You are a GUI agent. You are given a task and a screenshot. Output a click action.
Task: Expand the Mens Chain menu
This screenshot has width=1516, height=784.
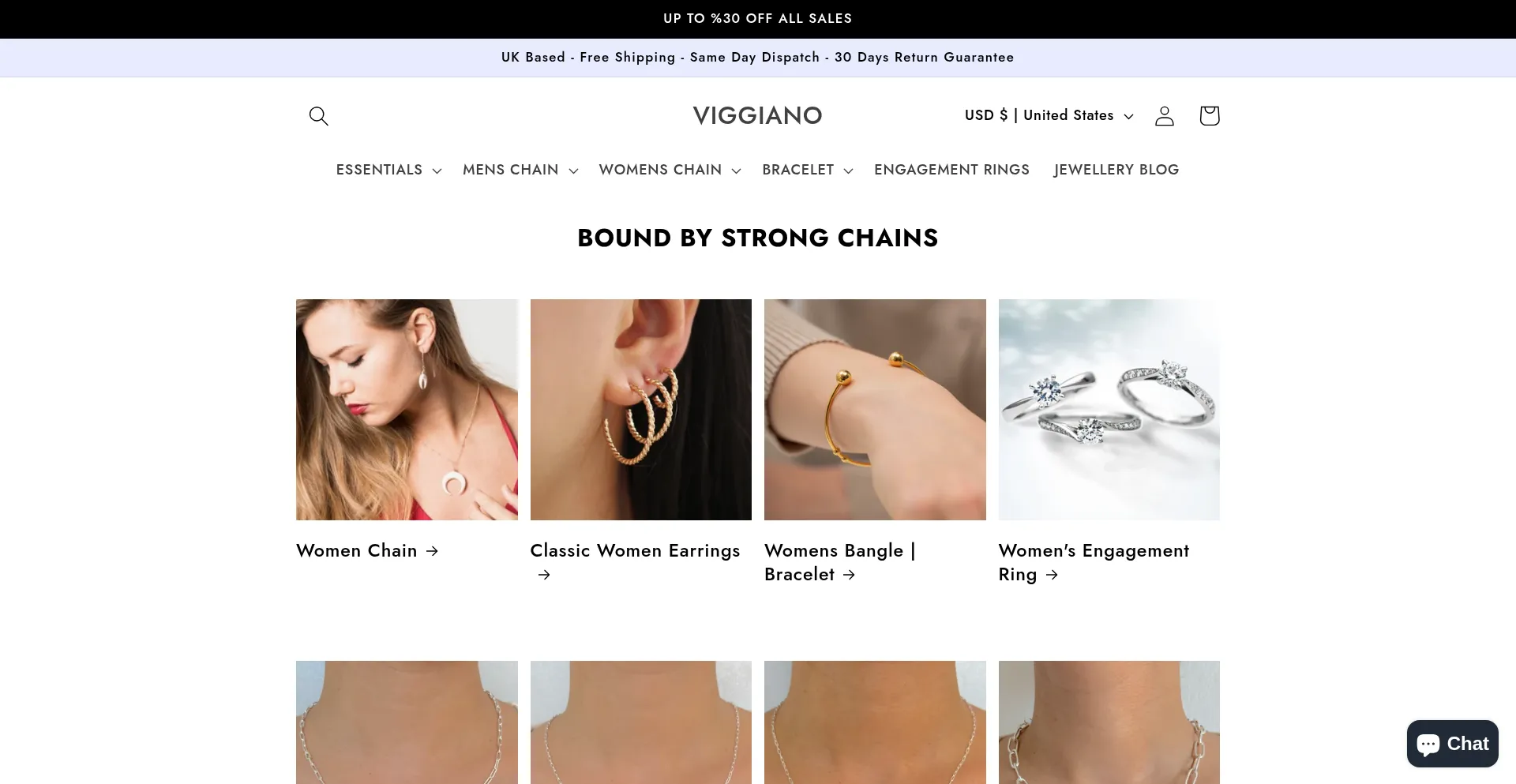click(x=520, y=170)
